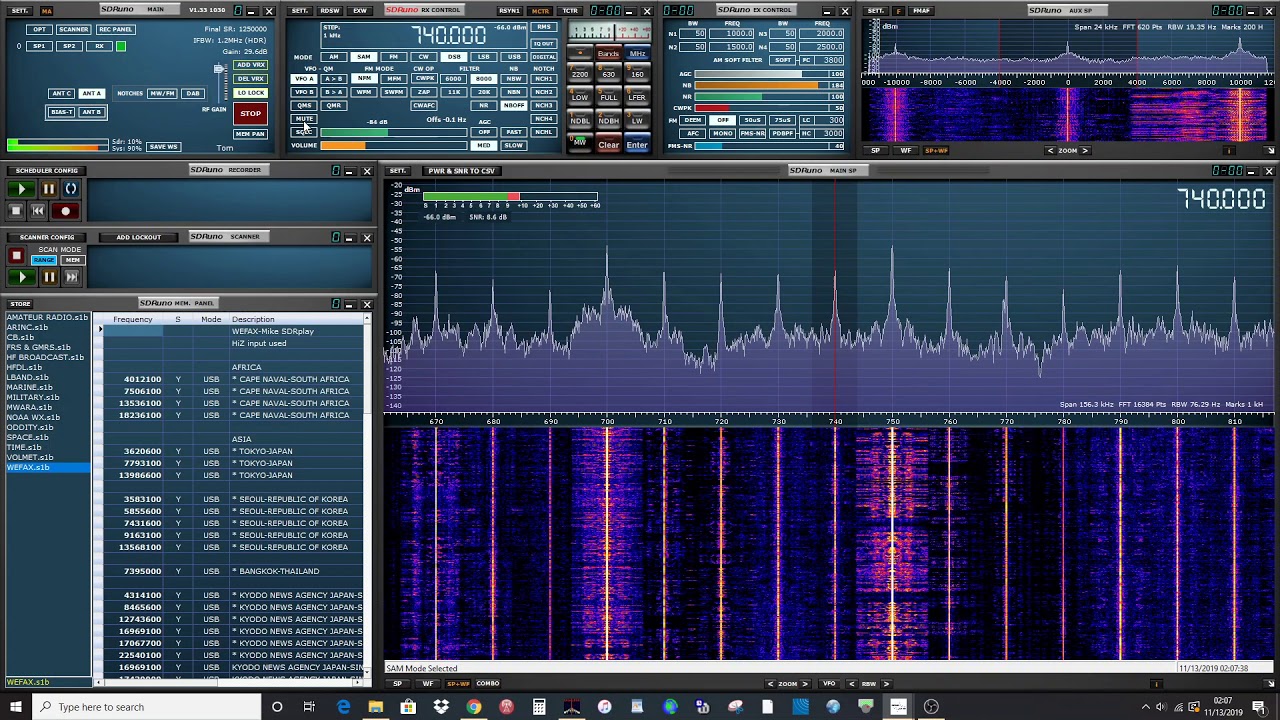
Task: Open SETT. in AUX SP panel
Action: pos(875,11)
